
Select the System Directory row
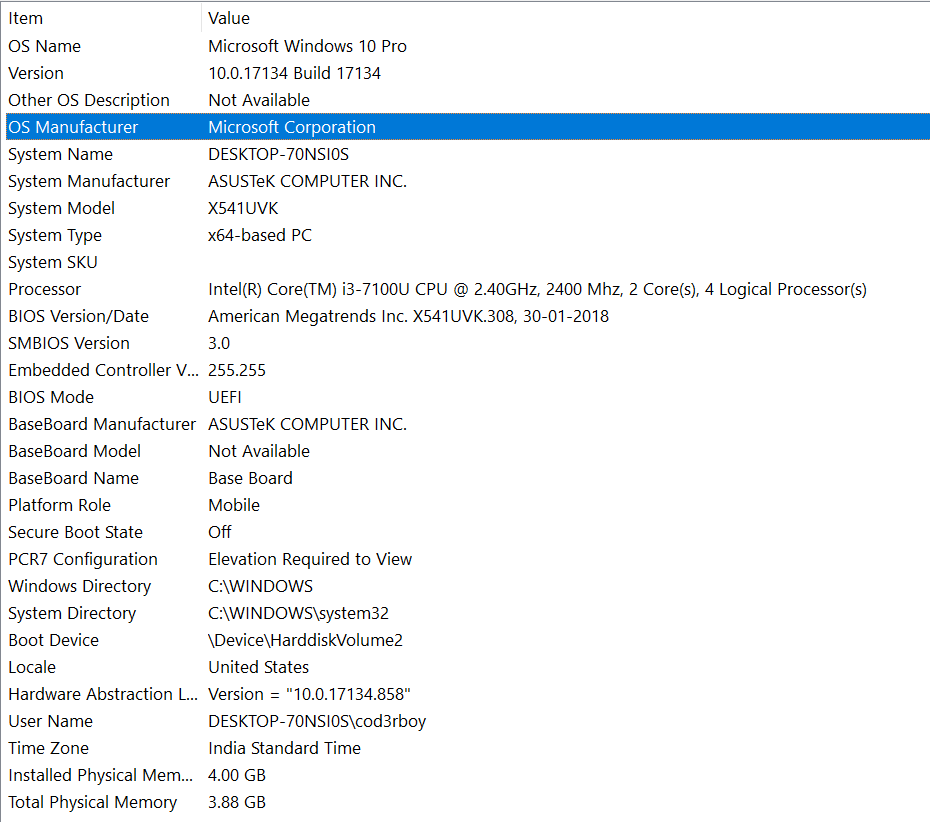(467, 613)
